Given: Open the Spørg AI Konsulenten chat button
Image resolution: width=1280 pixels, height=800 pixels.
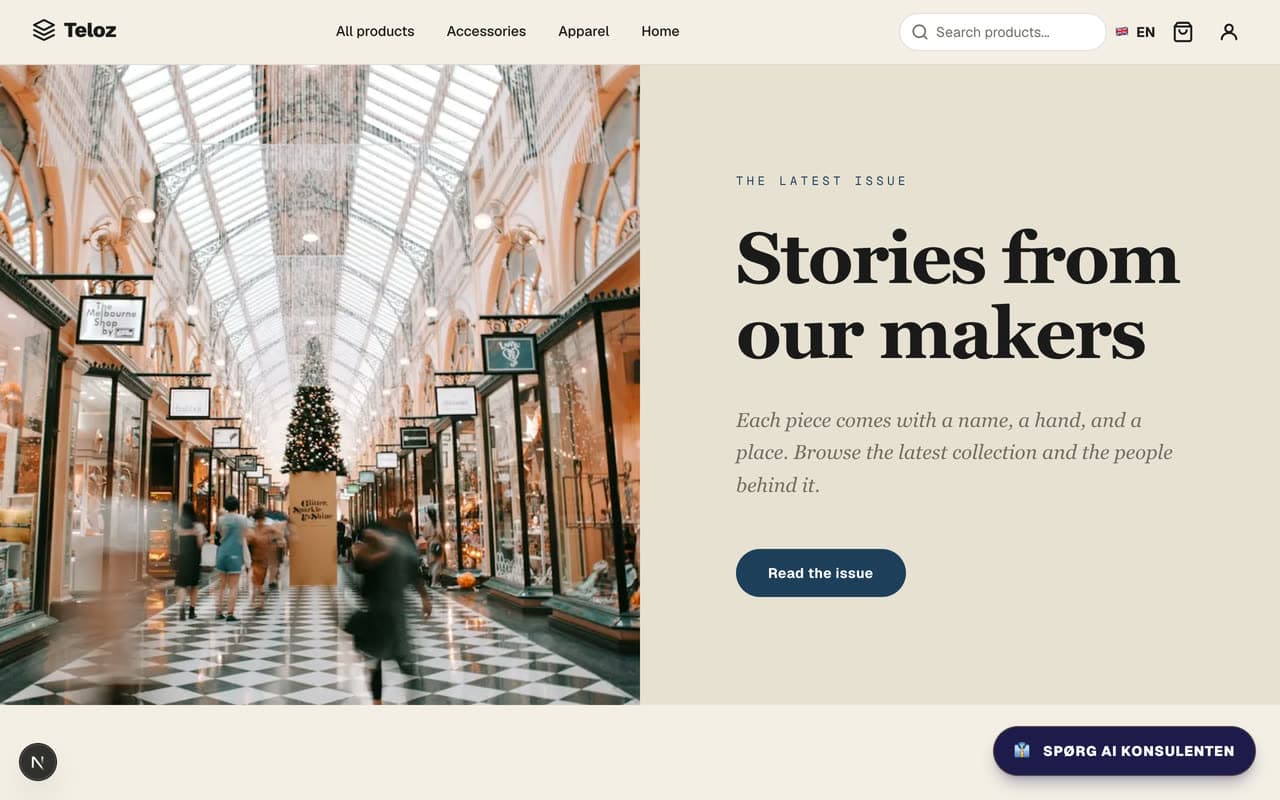Looking at the screenshot, I should (x=1124, y=751).
